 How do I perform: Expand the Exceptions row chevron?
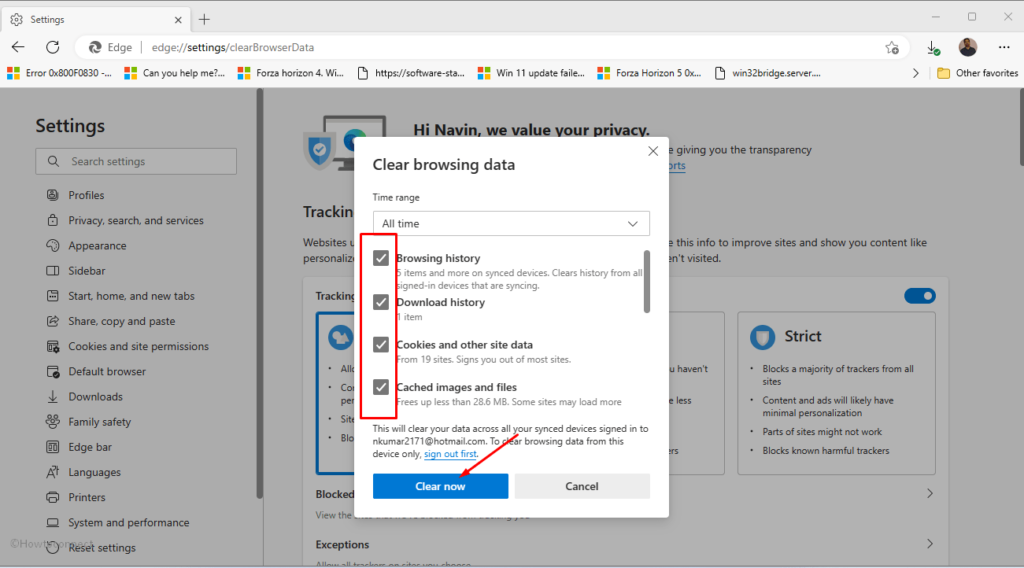[930, 544]
